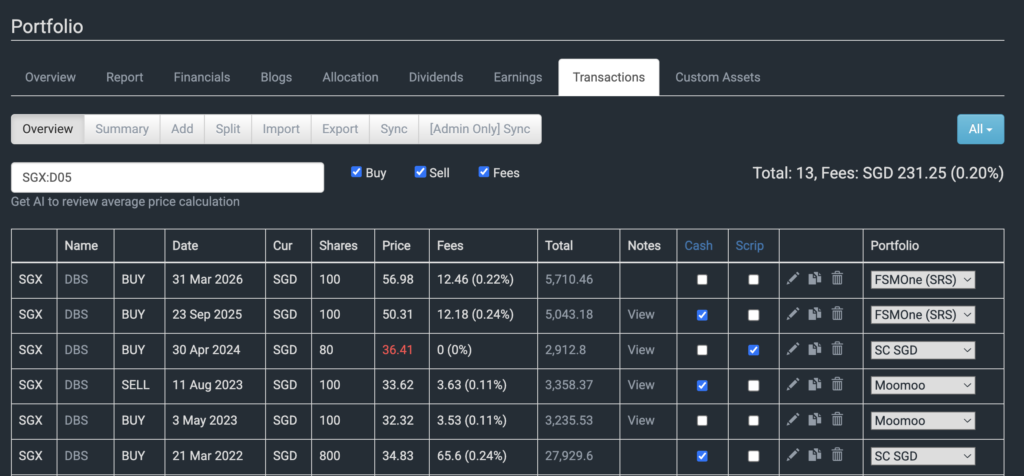Click copy icon for 3 May 2023 transaction

[815, 419]
